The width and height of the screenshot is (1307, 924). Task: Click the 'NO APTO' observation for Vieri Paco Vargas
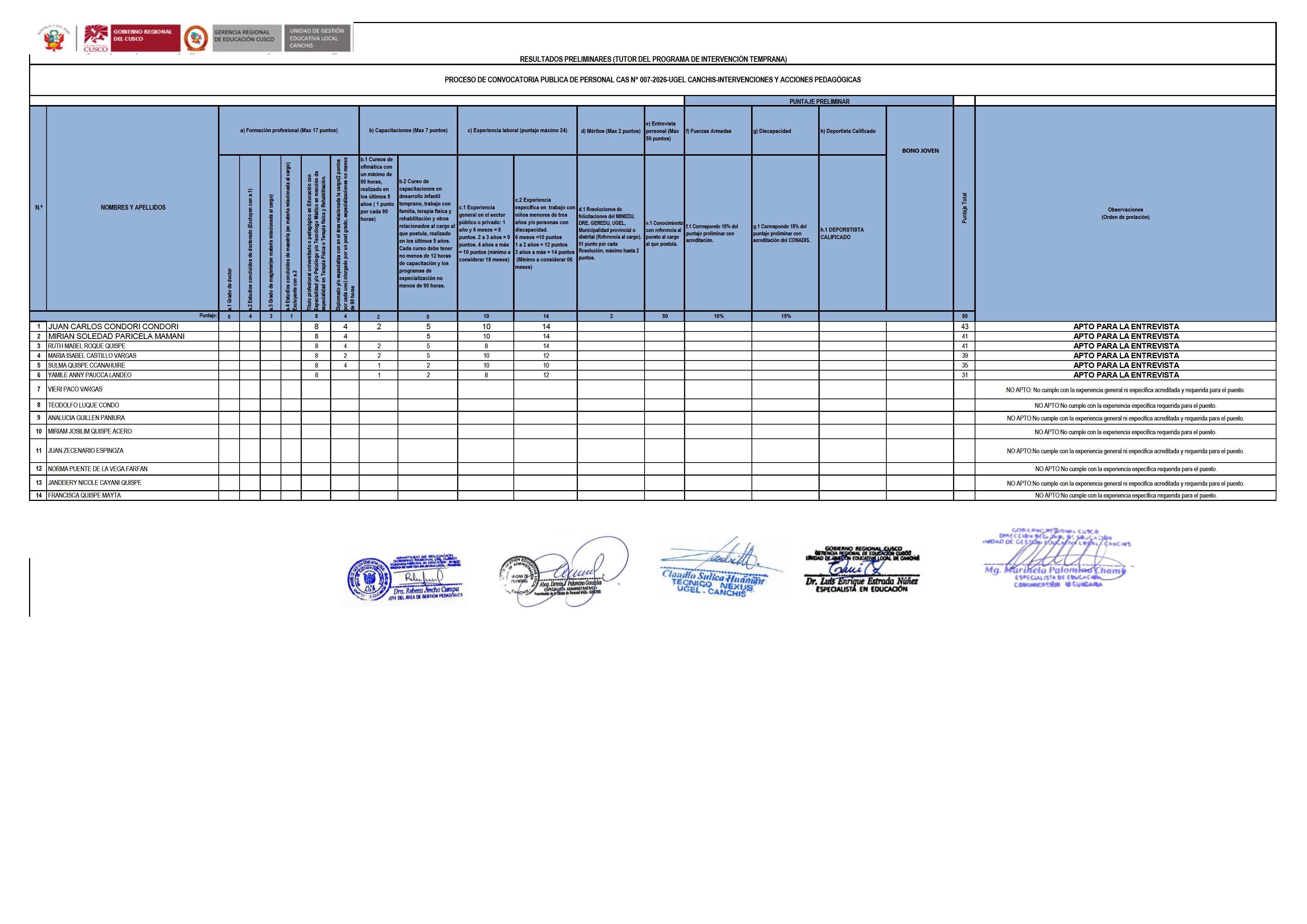pyautogui.click(x=1126, y=390)
